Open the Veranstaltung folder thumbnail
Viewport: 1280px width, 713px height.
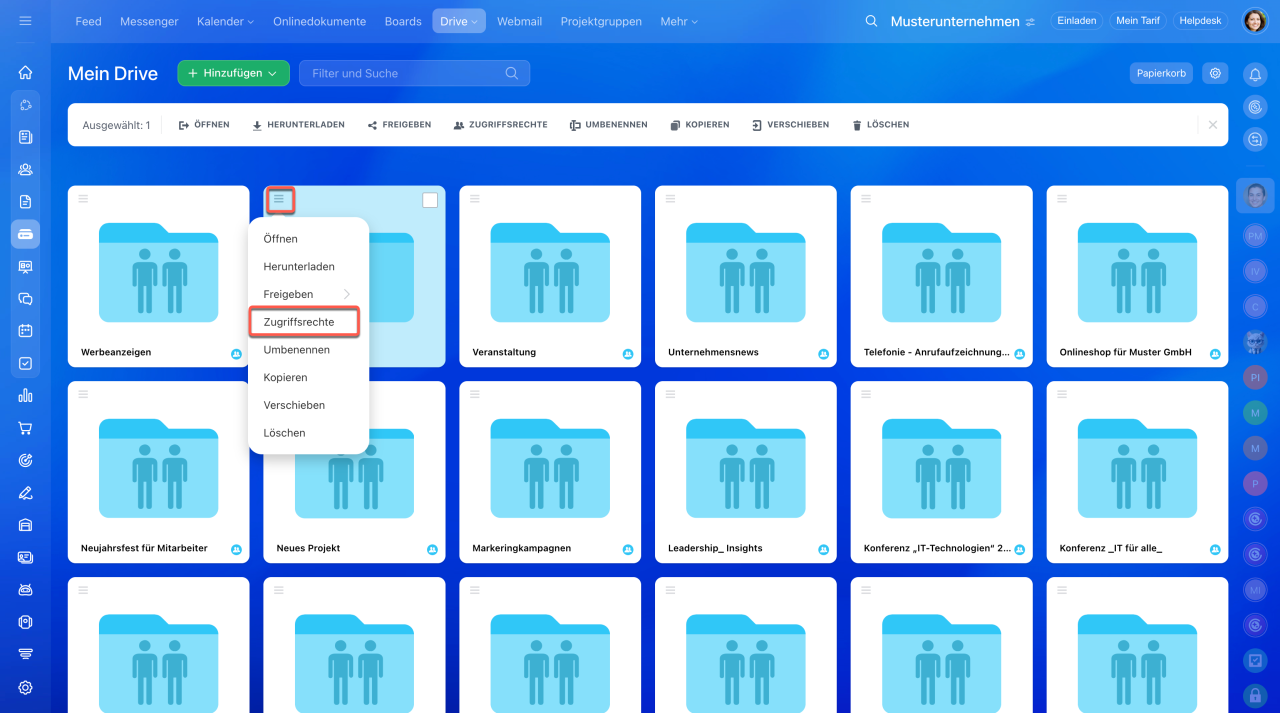click(x=549, y=272)
